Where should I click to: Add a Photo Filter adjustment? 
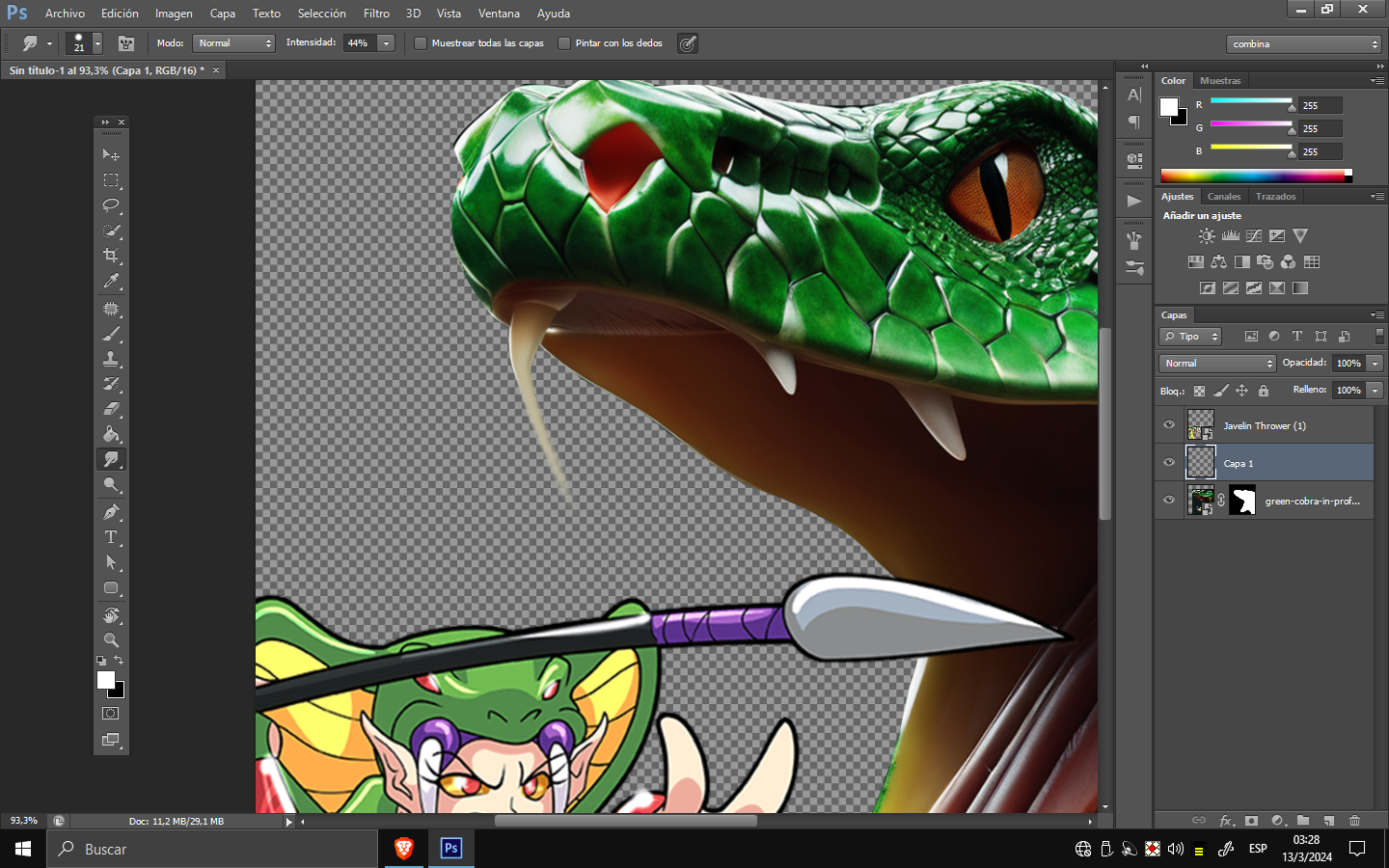tap(1266, 261)
